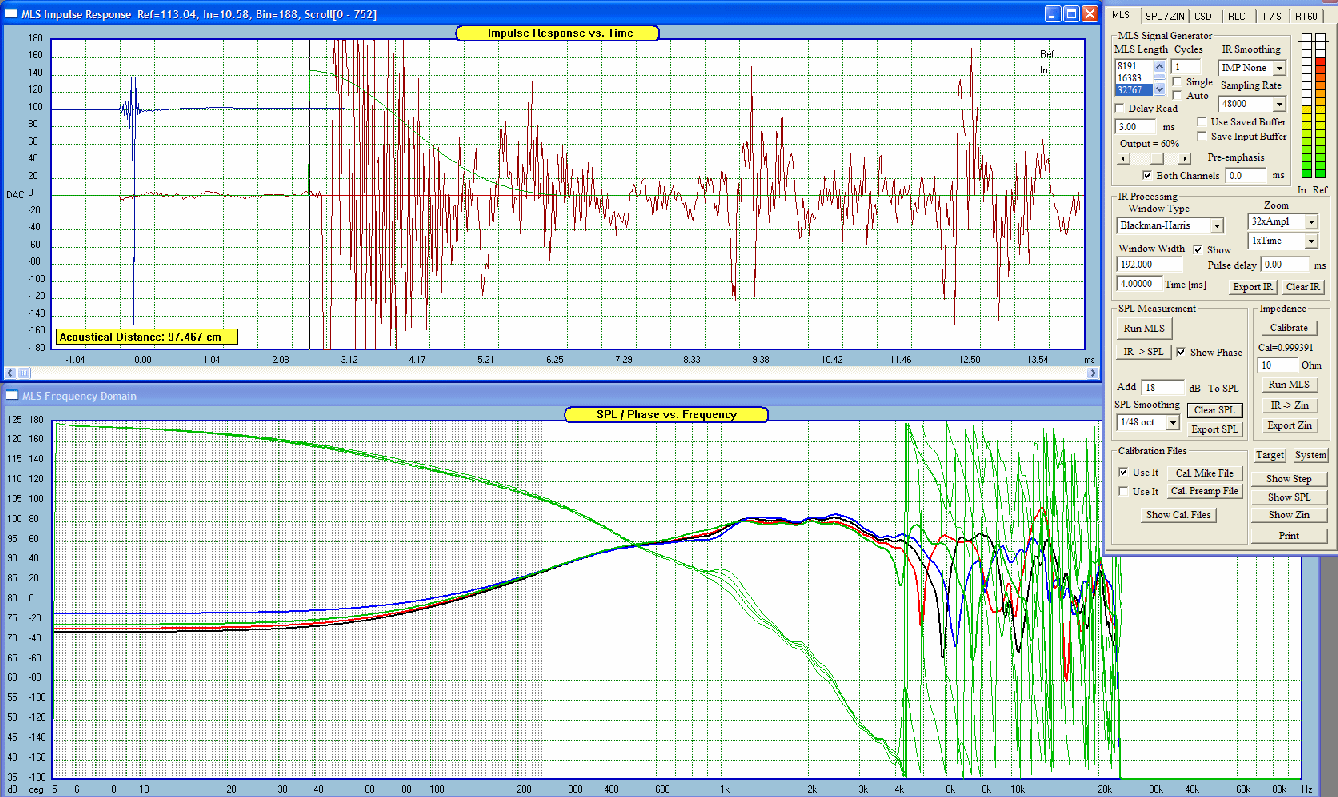Enable the Auto checkbox

coord(1178,96)
